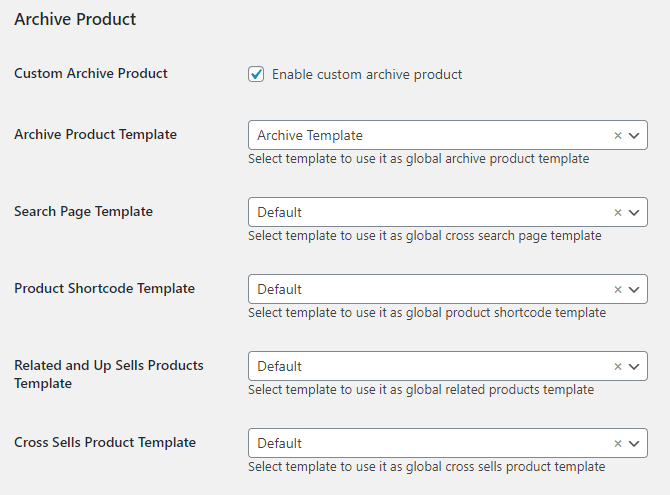Image resolution: width=670 pixels, height=495 pixels.
Task: Expand Cross Sells Product Template dropdown arrow
Action: pyautogui.click(x=634, y=443)
